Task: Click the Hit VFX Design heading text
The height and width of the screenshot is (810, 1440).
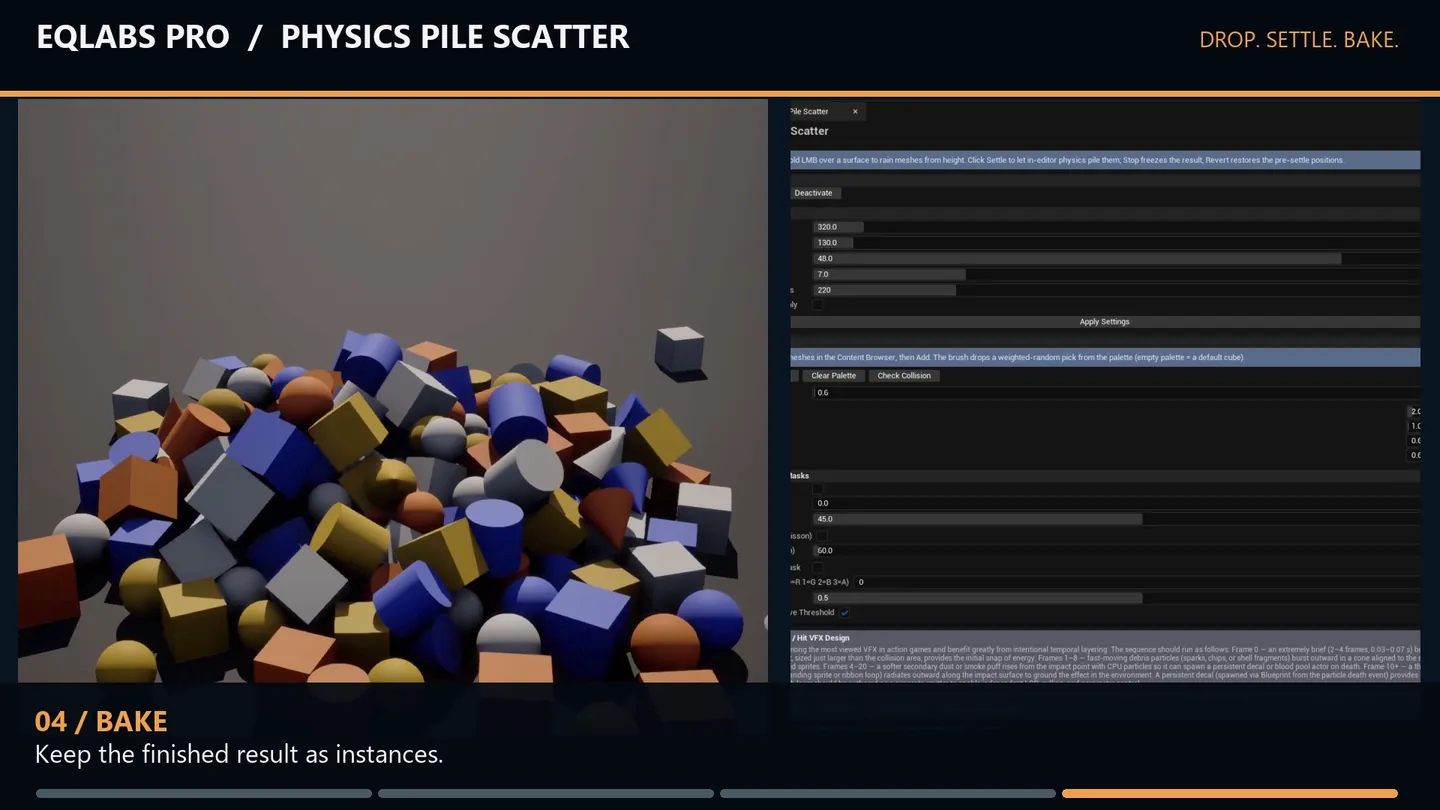Action: (821, 638)
